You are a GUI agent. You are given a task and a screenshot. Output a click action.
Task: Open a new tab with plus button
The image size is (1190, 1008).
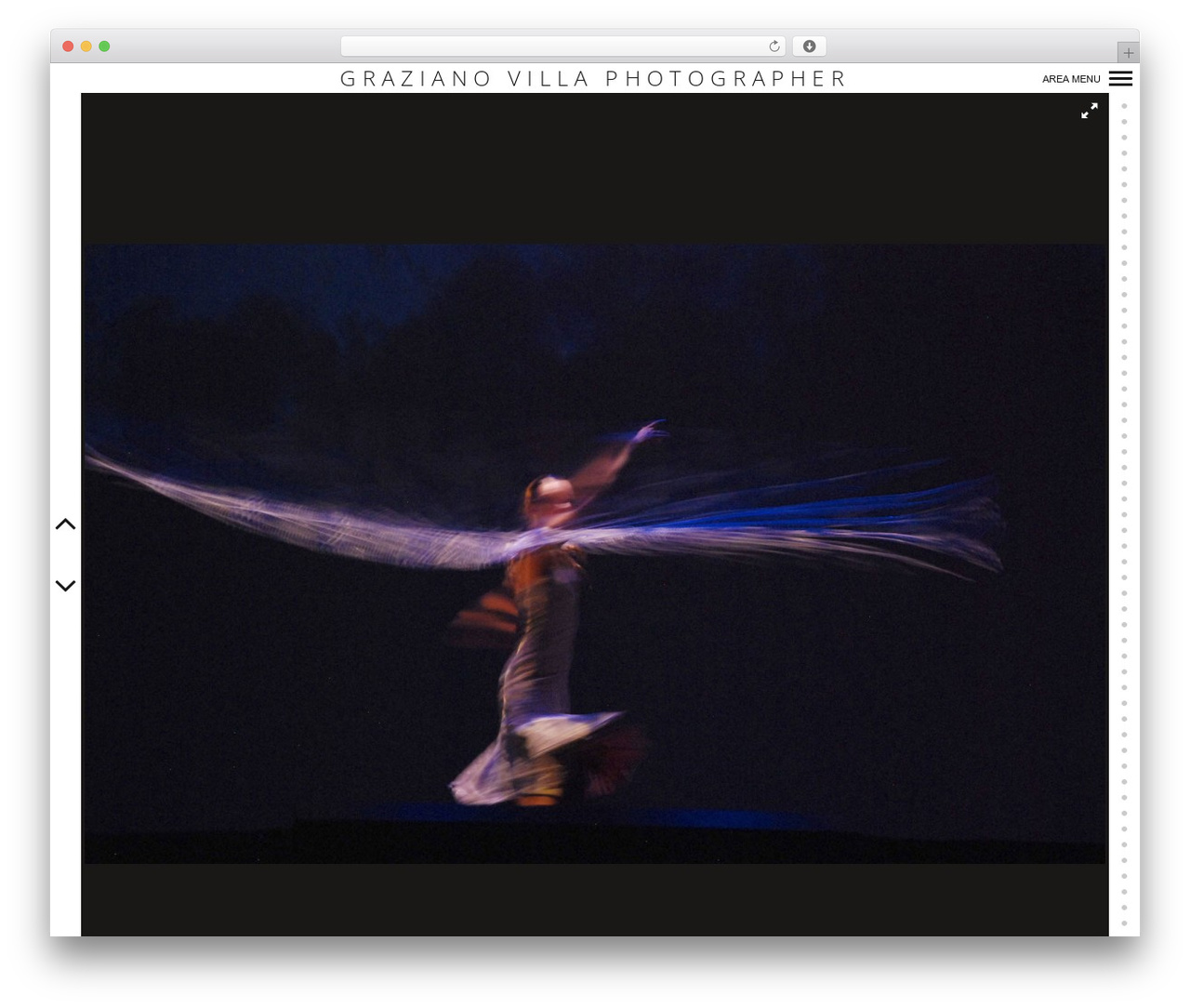point(1128,53)
